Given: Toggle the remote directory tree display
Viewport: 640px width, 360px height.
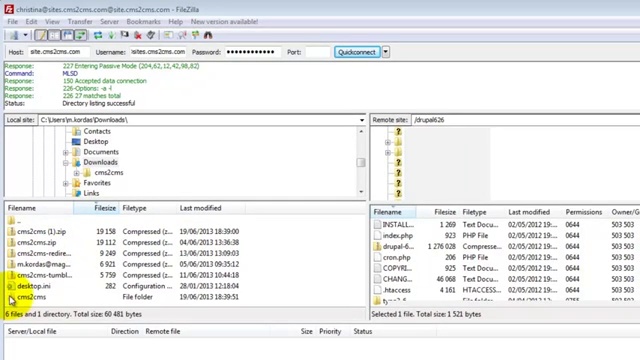Looking at the screenshot, I should 67,36.
